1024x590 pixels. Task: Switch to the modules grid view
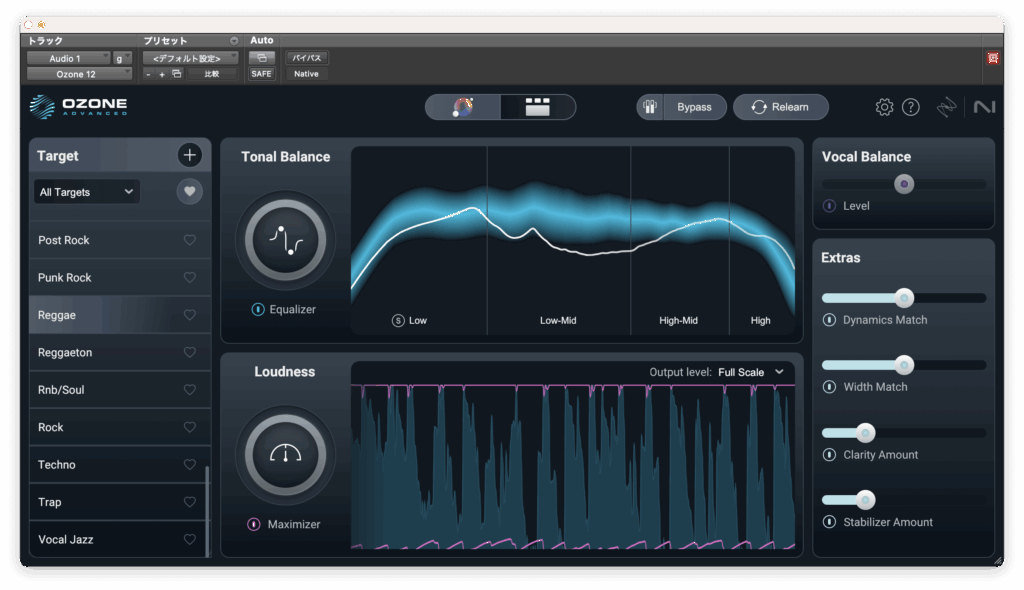538,107
